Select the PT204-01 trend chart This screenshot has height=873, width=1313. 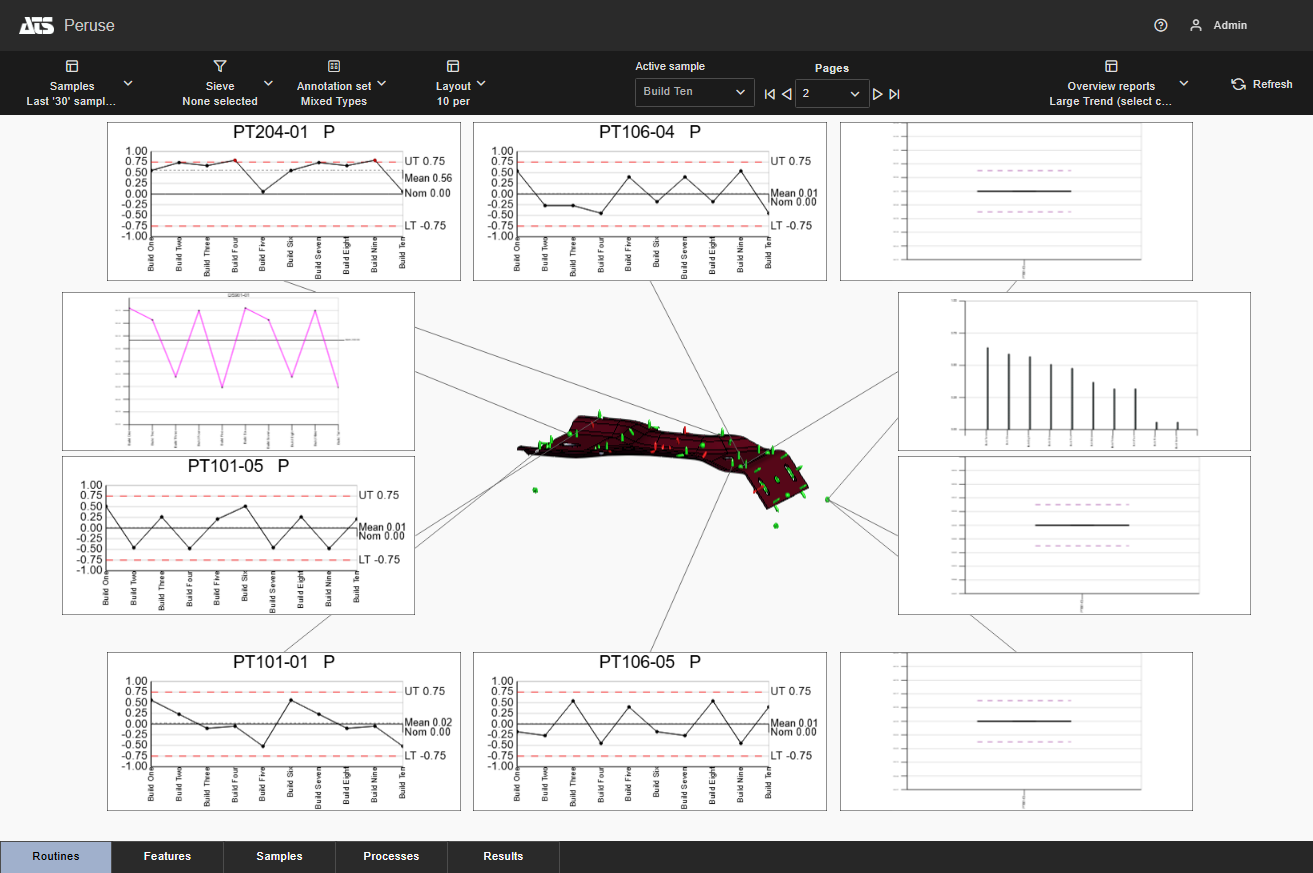(x=284, y=200)
